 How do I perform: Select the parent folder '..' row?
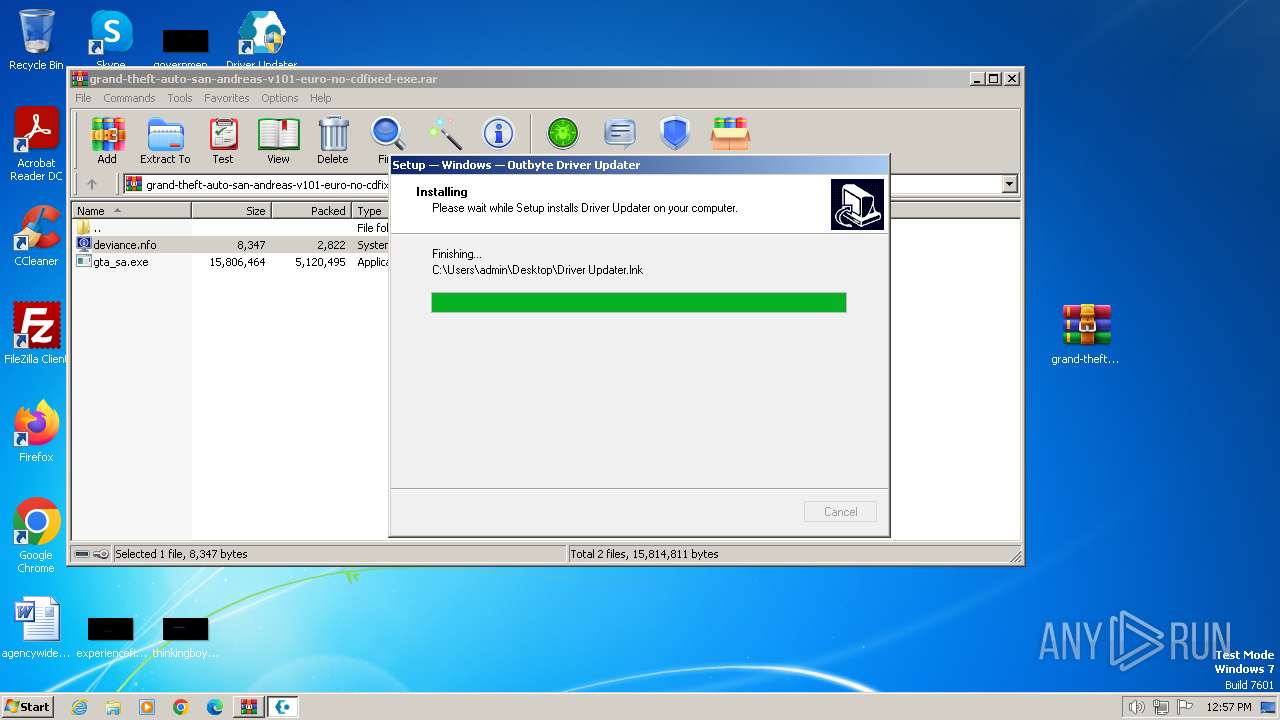click(231, 228)
